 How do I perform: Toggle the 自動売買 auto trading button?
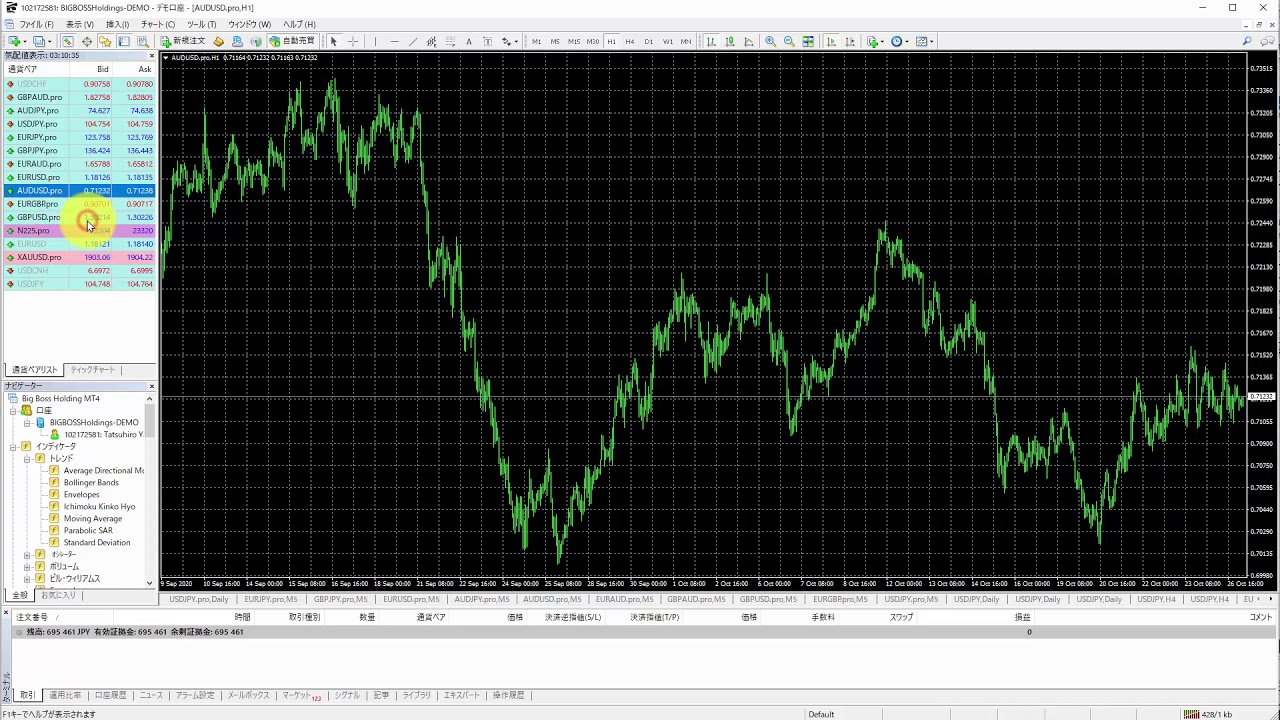click(x=292, y=41)
